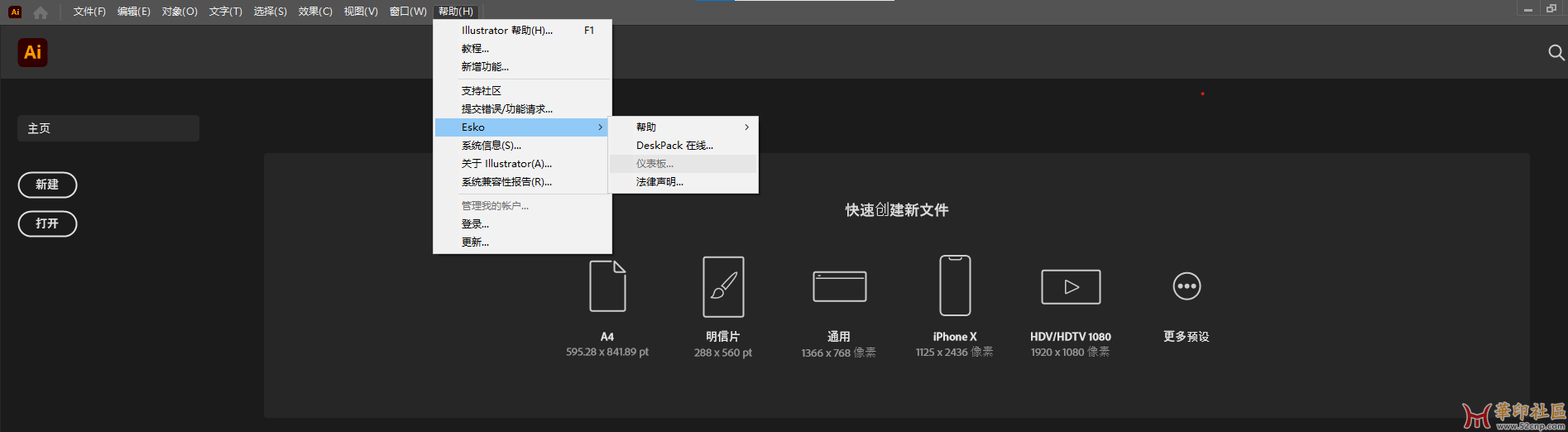Choose 教程... in Help menu
The width and height of the screenshot is (1568, 432).
522,49
